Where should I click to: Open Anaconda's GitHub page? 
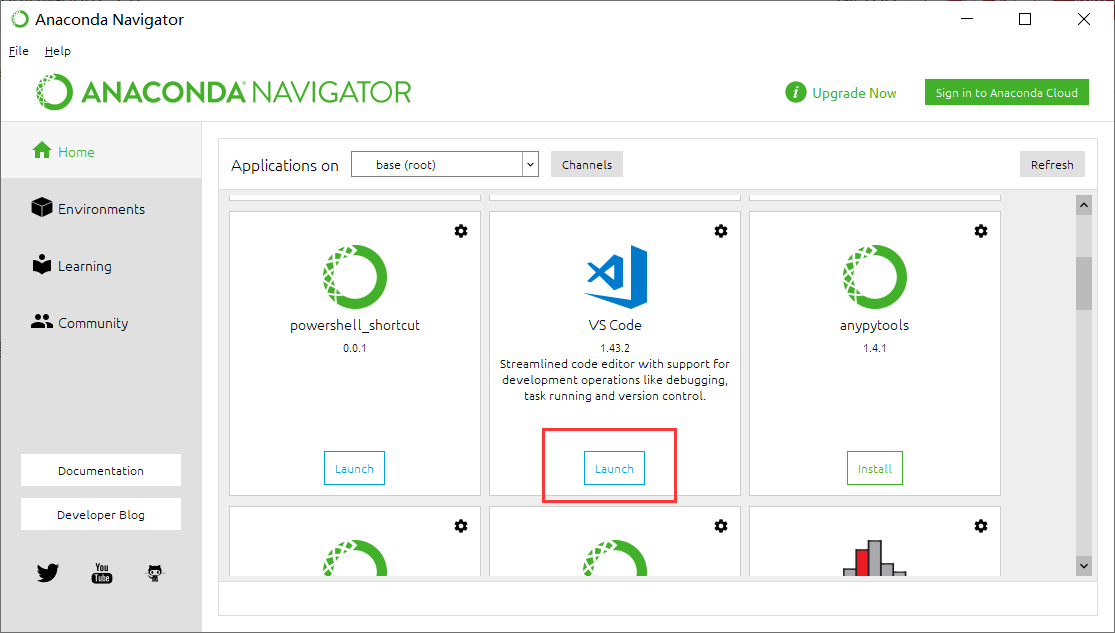[154, 573]
